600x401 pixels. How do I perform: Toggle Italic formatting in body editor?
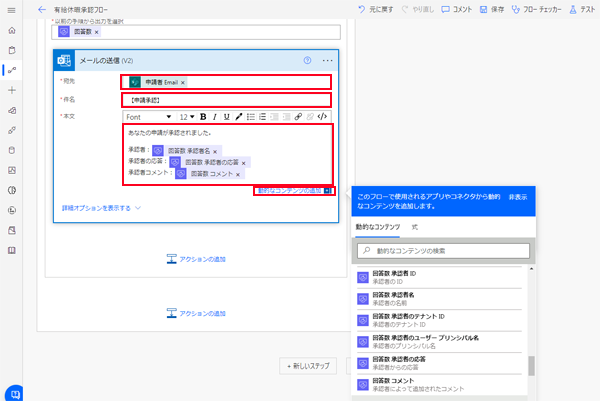(x=215, y=117)
